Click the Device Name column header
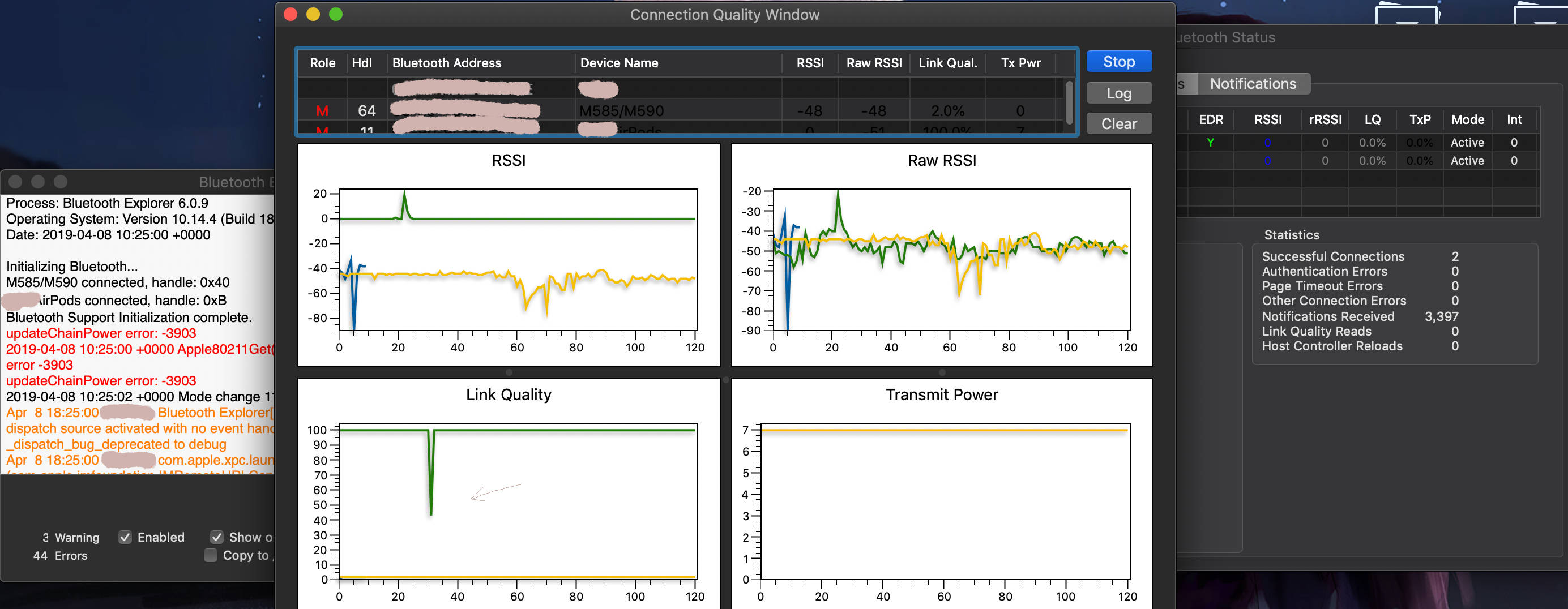Viewport: 1568px width, 609px height. 619,63
